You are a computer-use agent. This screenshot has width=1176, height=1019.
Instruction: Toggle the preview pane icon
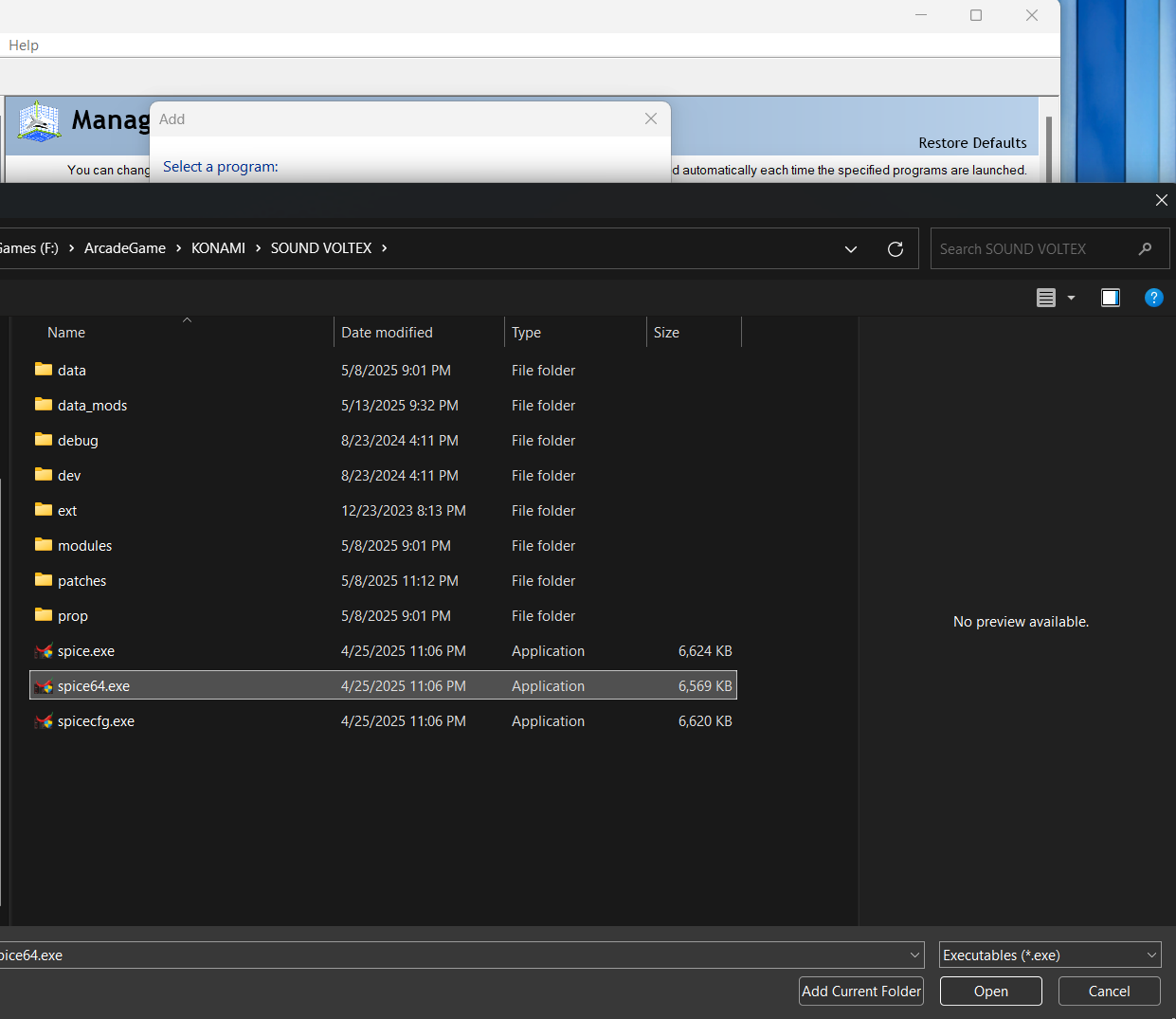coord(1111,298)
